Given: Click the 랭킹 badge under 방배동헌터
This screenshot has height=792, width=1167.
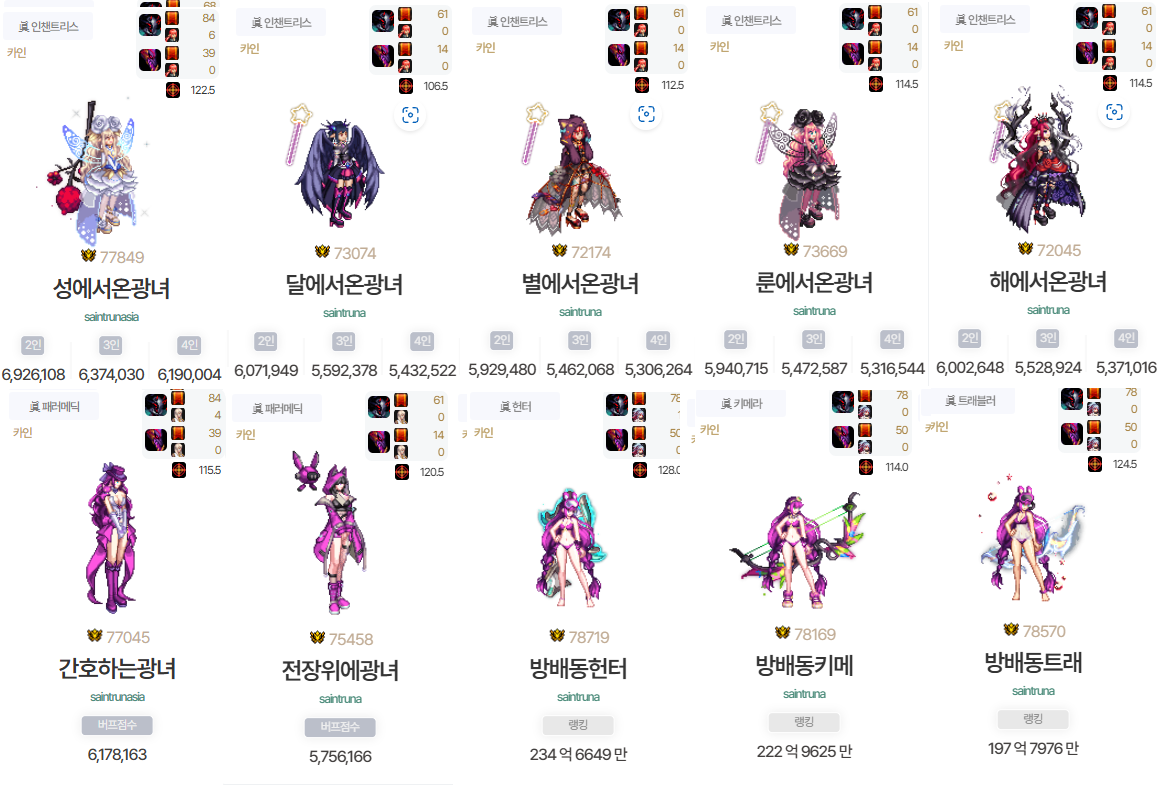Looking at the screenshot, I should click(x=578, y=725).
